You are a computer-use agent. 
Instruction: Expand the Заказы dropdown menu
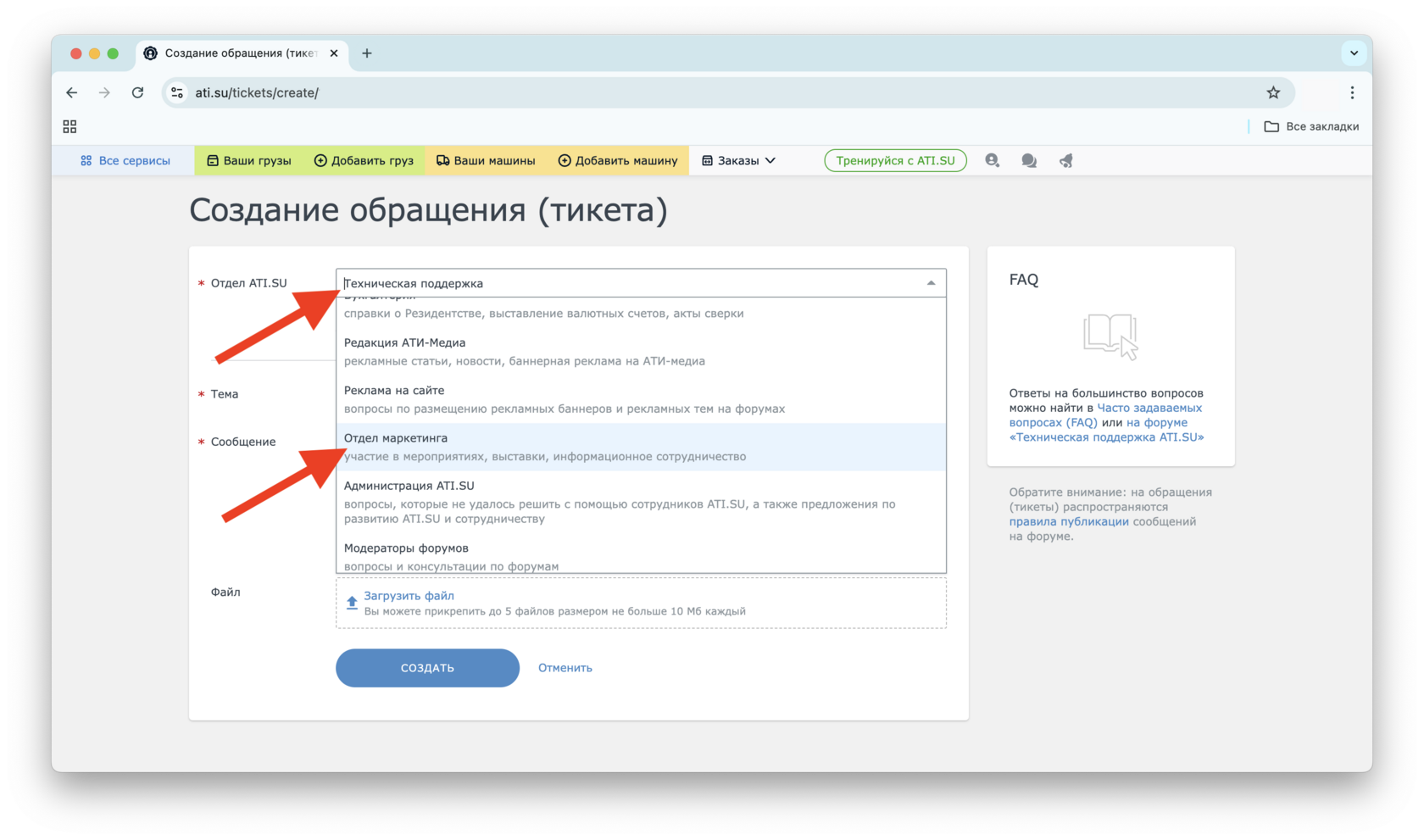(x=738, y=160)
